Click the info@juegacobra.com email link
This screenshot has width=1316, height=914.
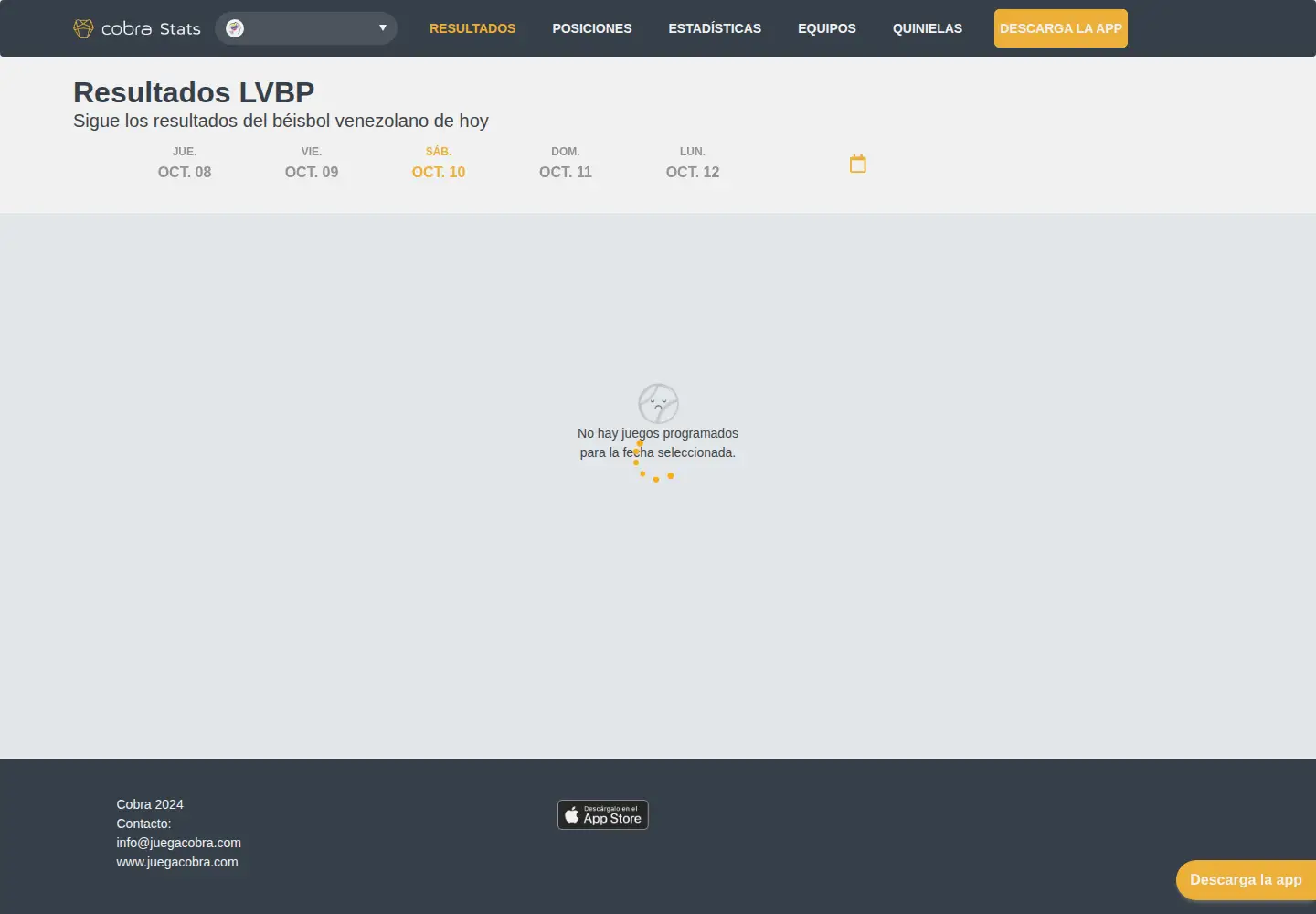[179, 843]
